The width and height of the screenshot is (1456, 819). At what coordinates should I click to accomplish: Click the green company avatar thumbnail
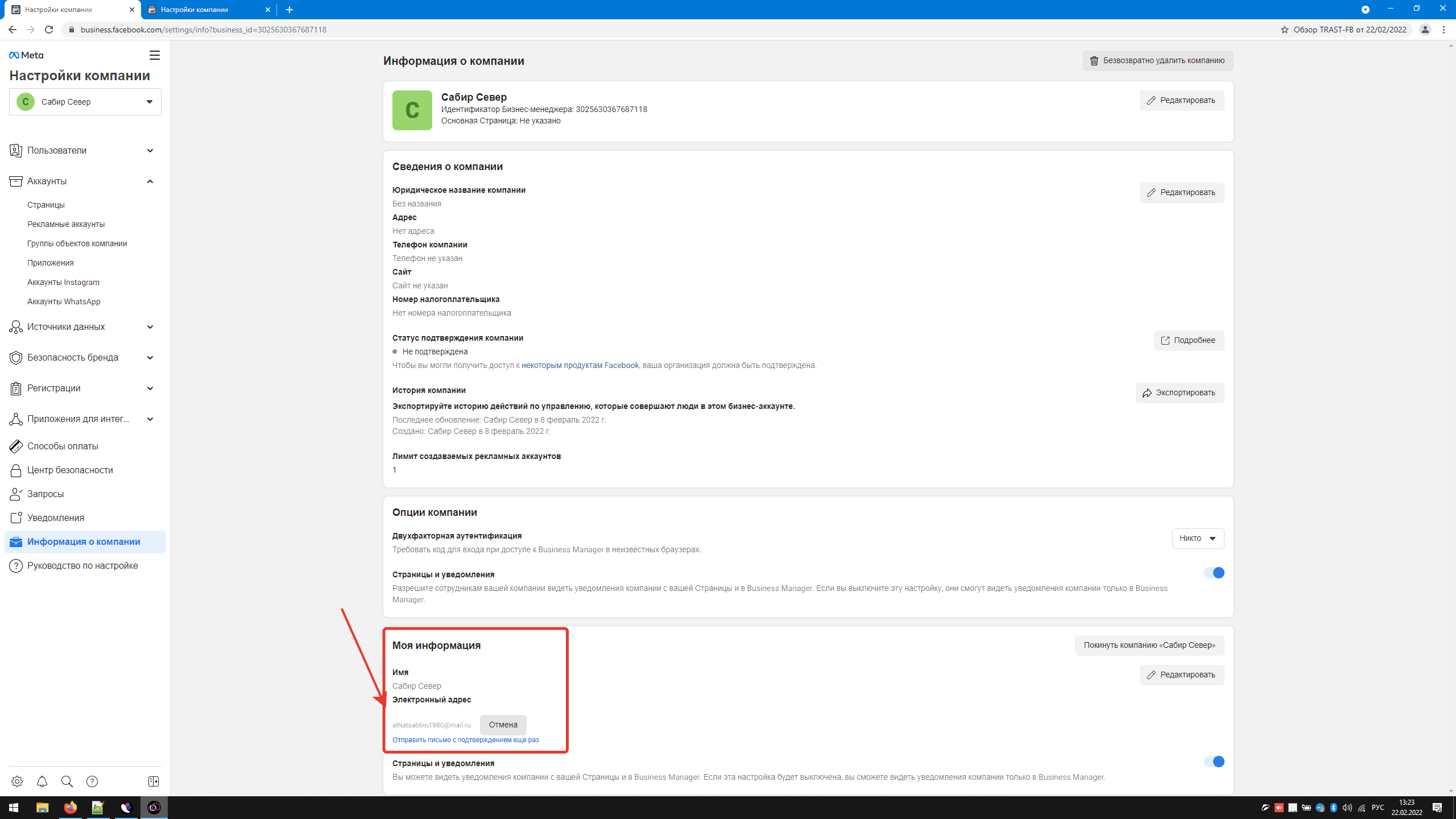click(x=412, y=110)
